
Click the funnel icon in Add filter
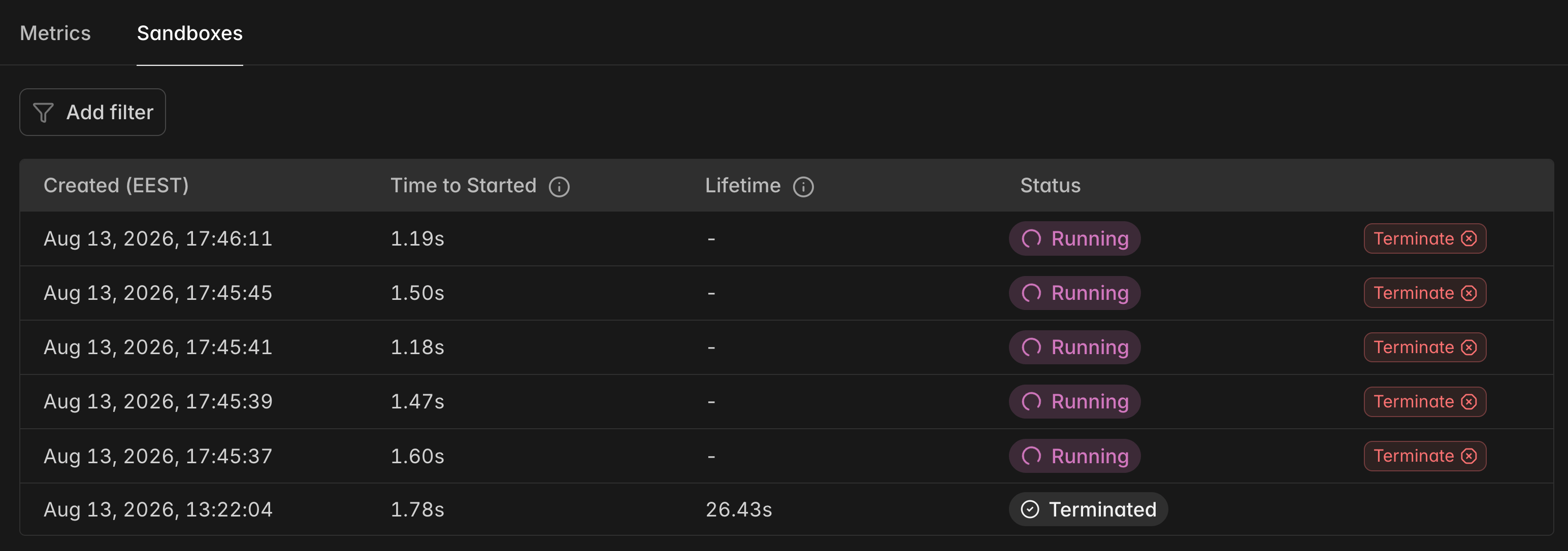pyautogui.click(x=43, y=113)
